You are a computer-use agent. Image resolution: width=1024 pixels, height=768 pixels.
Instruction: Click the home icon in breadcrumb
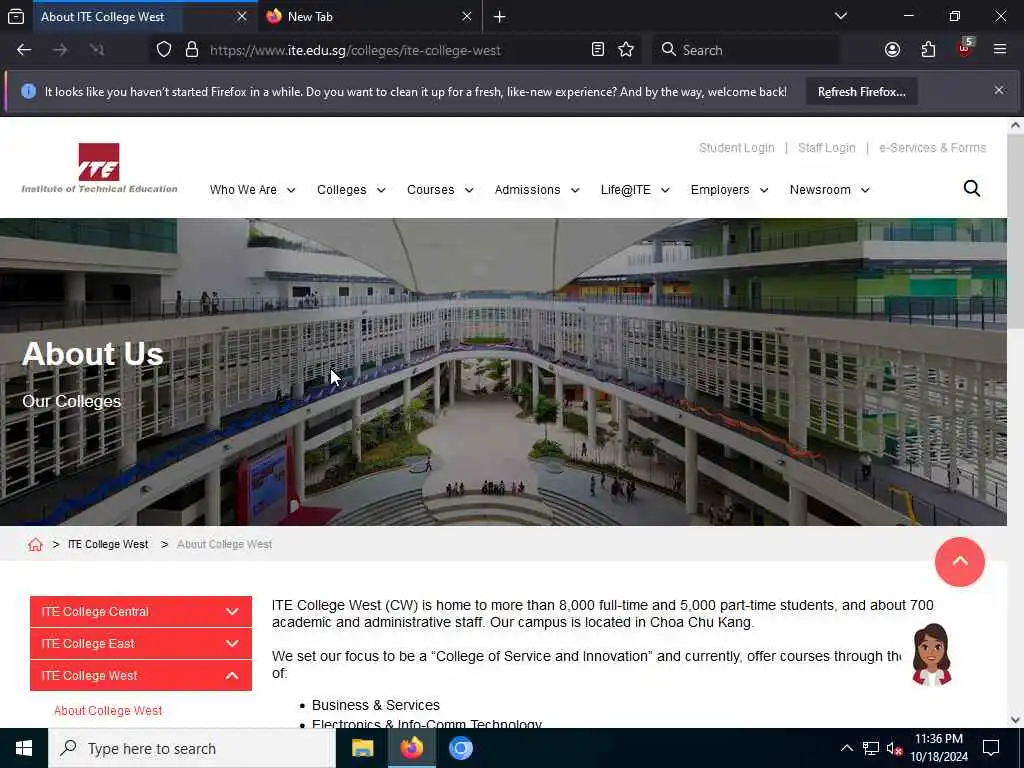(x=35, y=544)
